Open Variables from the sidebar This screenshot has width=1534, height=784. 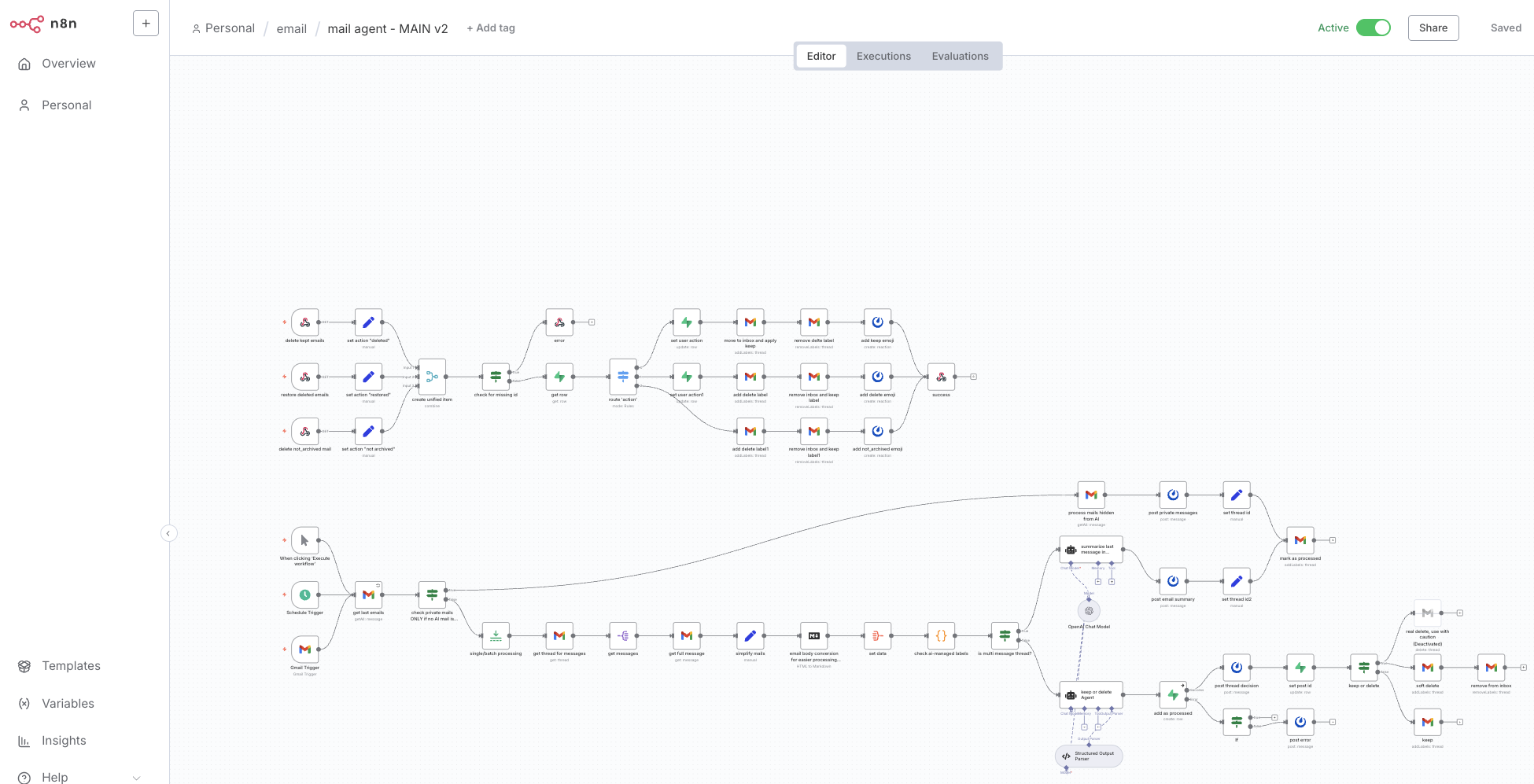67,703
